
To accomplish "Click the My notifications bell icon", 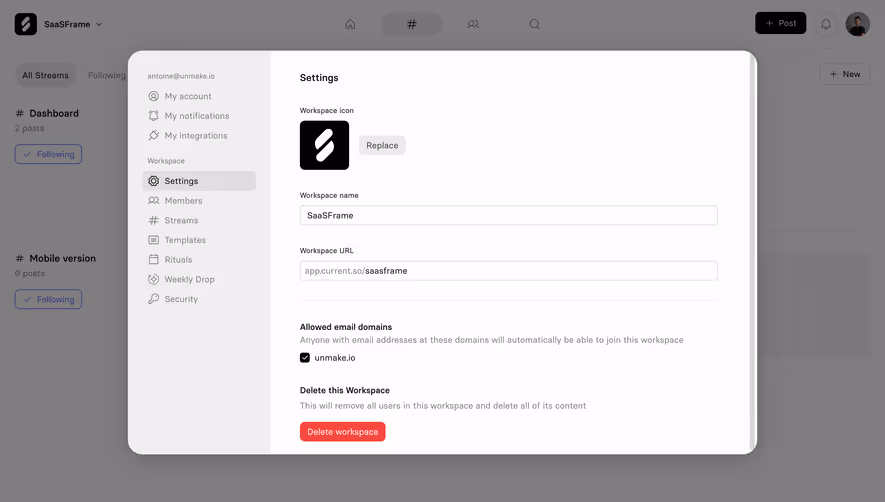I will coord(154,116).
